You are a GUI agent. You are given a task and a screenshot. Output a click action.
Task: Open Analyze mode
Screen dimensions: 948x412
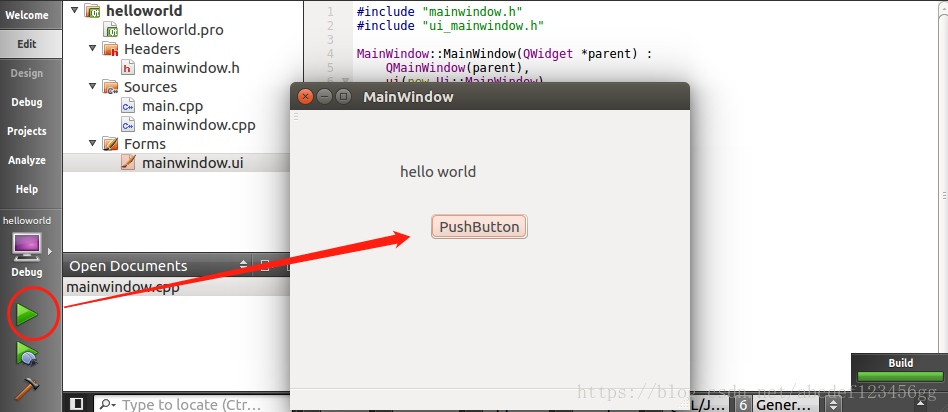[x=27, y=160]
